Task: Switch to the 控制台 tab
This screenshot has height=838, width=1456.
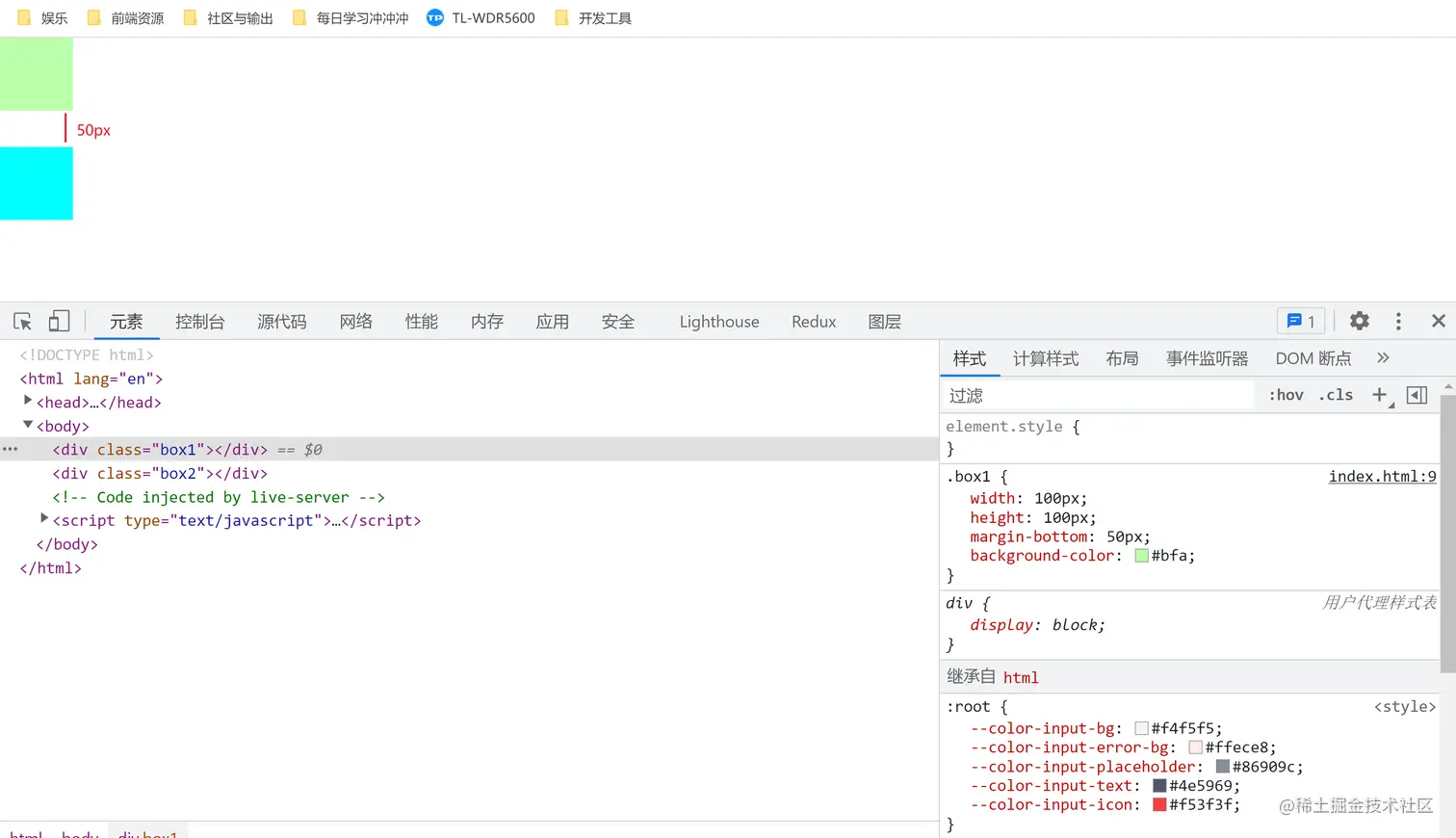Action: coord(200,322)
